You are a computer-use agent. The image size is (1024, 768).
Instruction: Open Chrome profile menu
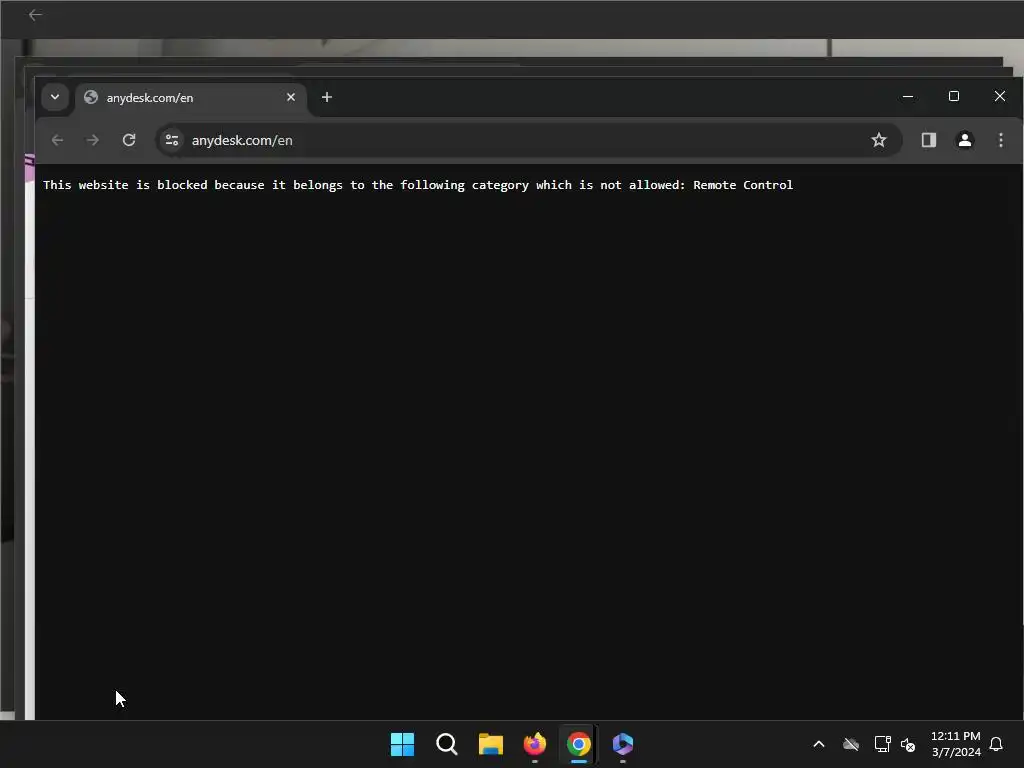point(965,140)
